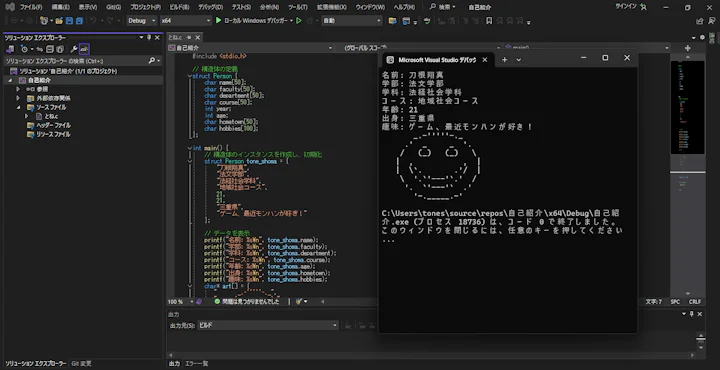Click the Solution Explorer search field

(x=83, y=61)
